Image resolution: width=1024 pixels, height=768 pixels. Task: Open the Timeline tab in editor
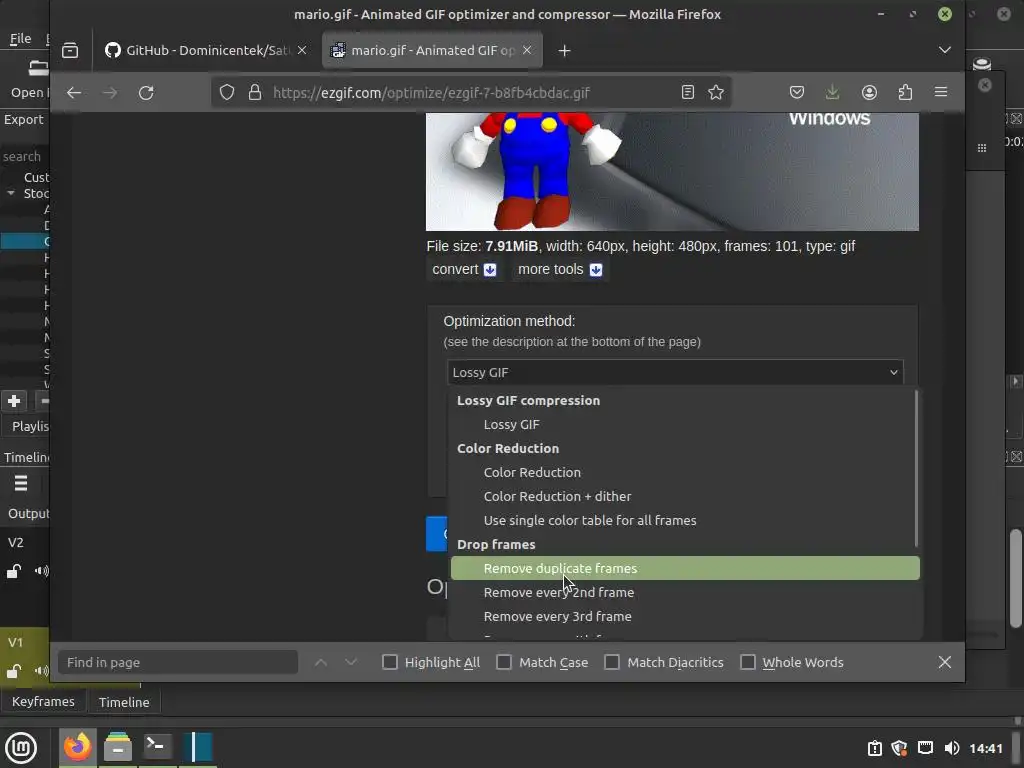(x=124, y=702)
